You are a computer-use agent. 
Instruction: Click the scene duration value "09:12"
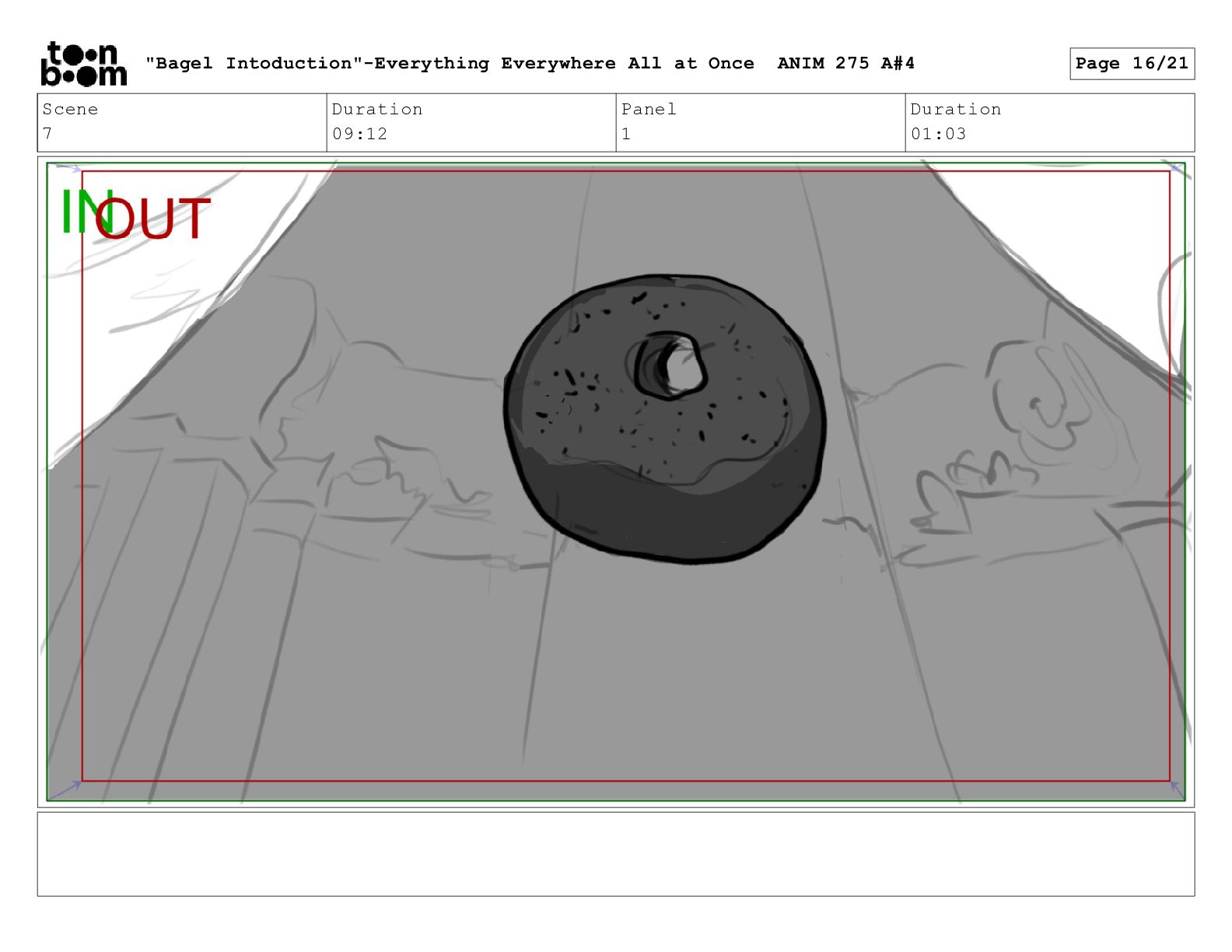pos(360,134)
